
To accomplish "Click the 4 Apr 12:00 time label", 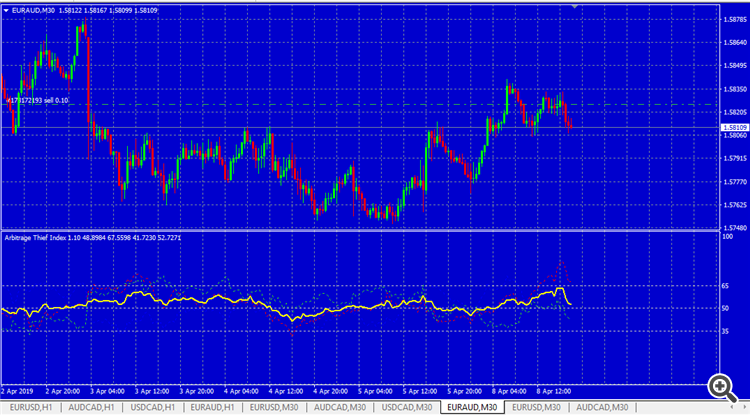I will tap(286, 391).
